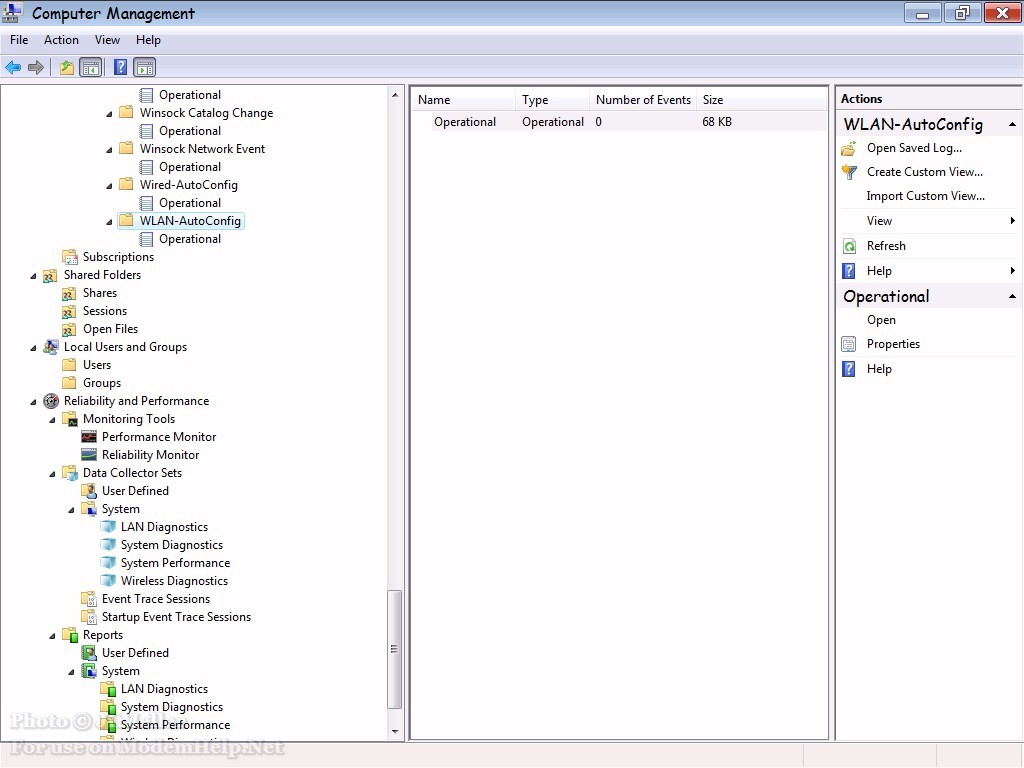Click Import Custom View... action
This screenshot has width=1024, height=768.
925,196
